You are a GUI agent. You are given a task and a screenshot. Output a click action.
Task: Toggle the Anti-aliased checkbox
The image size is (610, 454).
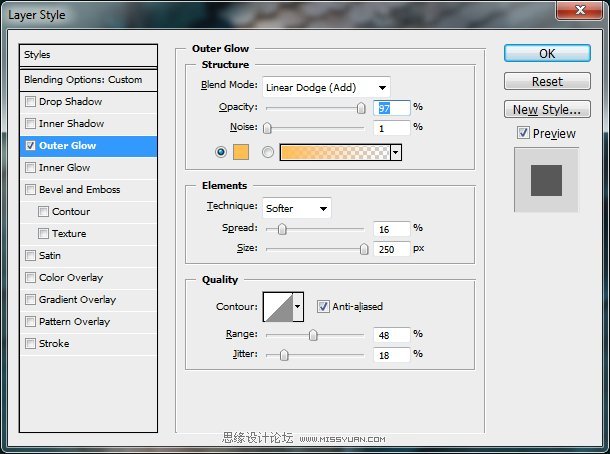[x=323, y=307]
